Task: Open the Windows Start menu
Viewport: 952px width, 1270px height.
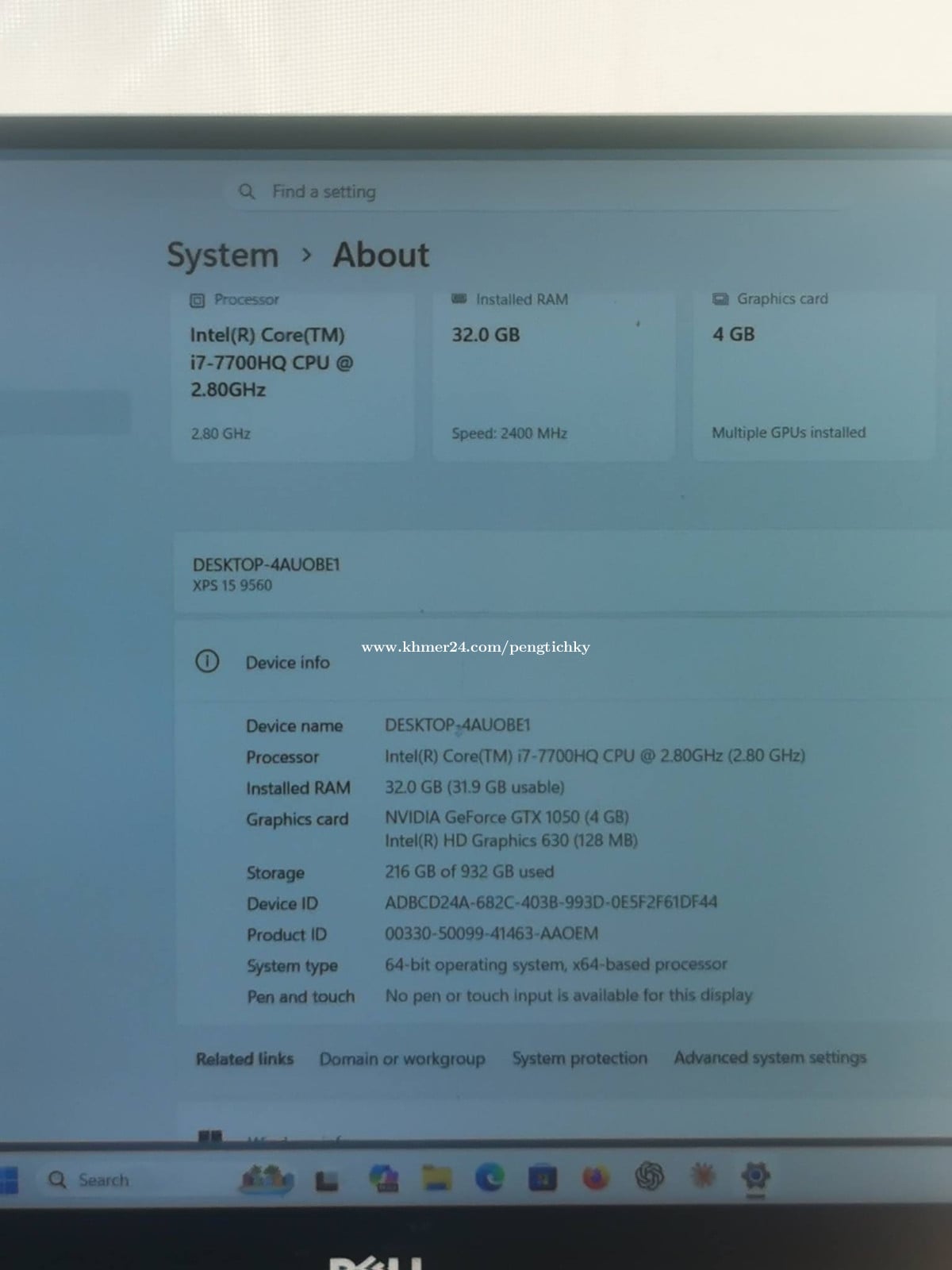Action: click(x=8, y=1180)
